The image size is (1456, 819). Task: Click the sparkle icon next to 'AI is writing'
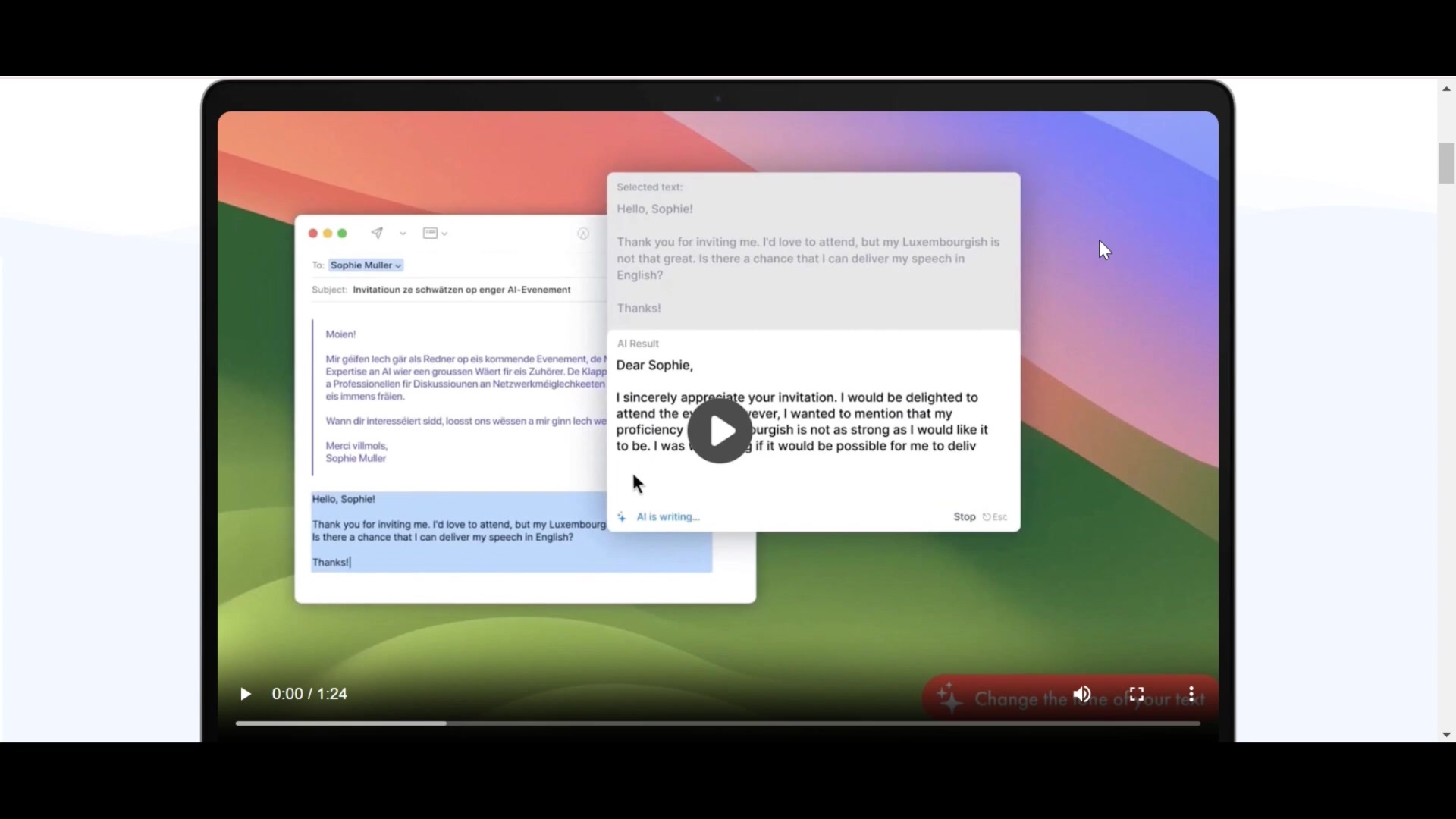point(622,516)
